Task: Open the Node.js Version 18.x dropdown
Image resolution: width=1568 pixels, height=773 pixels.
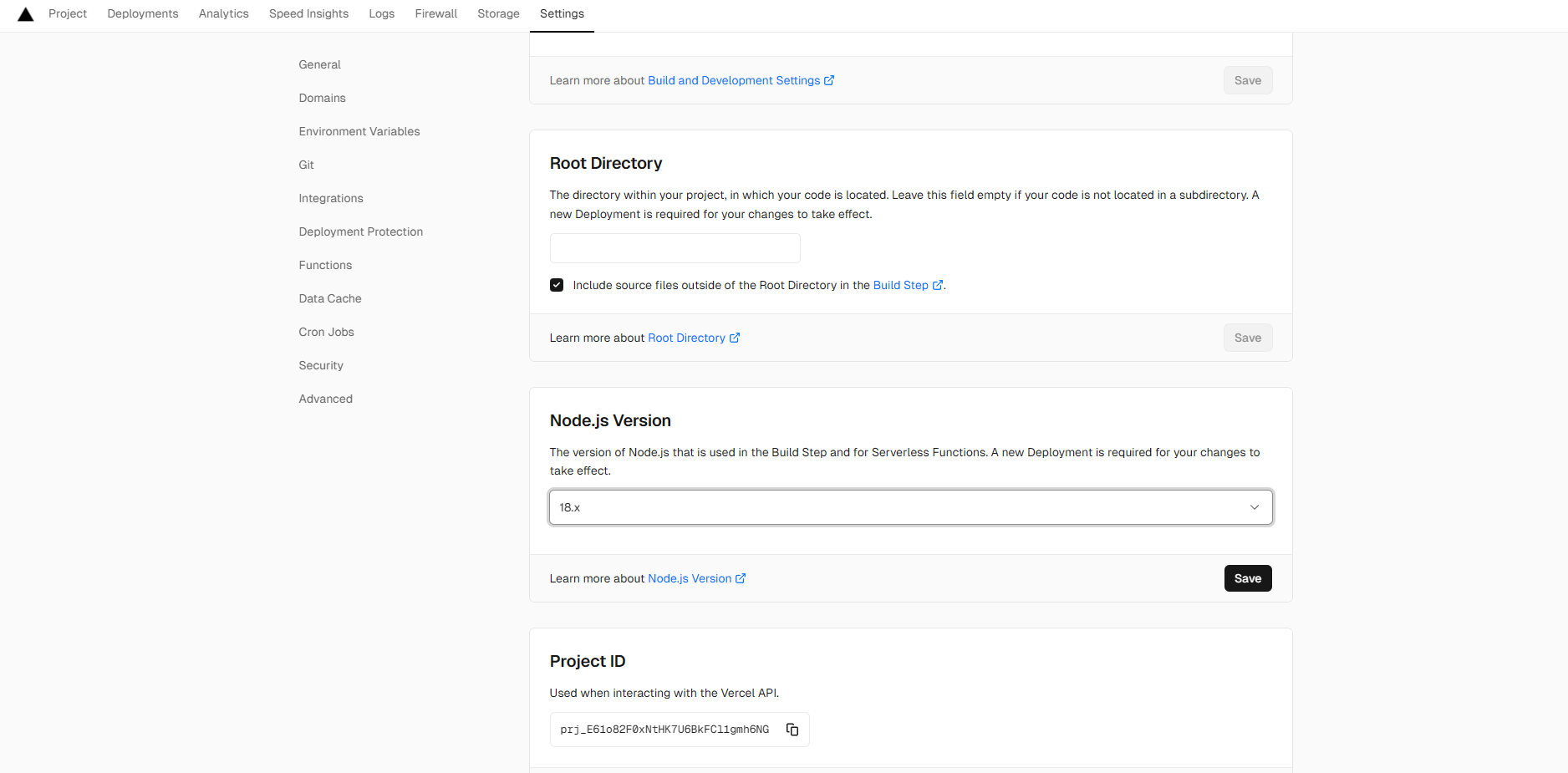Action: click(x=910, y=507)
